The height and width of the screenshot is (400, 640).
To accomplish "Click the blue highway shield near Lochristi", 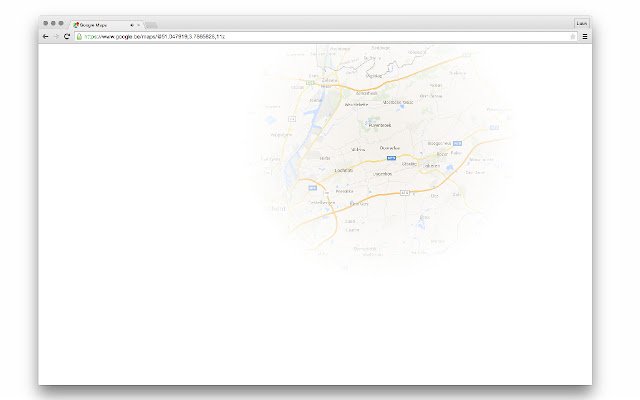I will [x=391, y=158].
